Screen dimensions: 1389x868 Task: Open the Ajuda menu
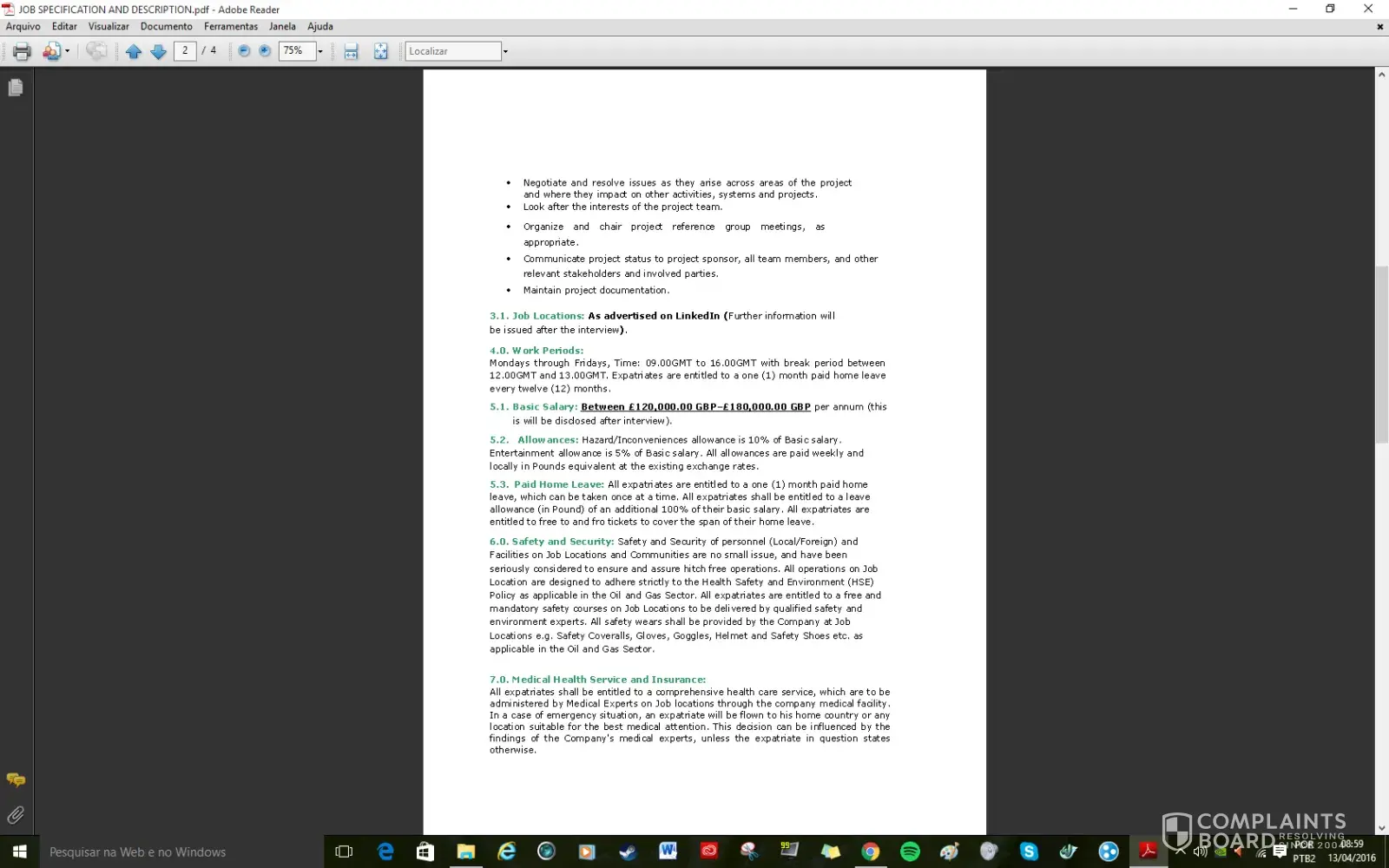click(320, 26)
